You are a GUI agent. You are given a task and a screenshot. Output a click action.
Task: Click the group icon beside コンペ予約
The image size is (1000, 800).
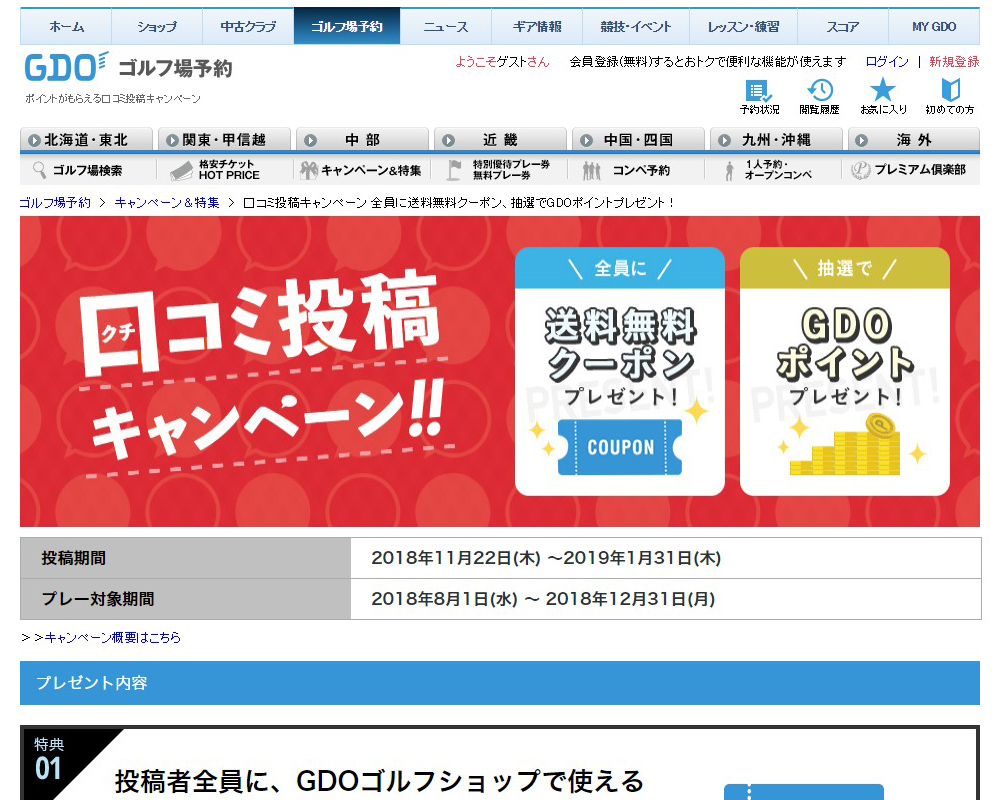pos(592,170)
